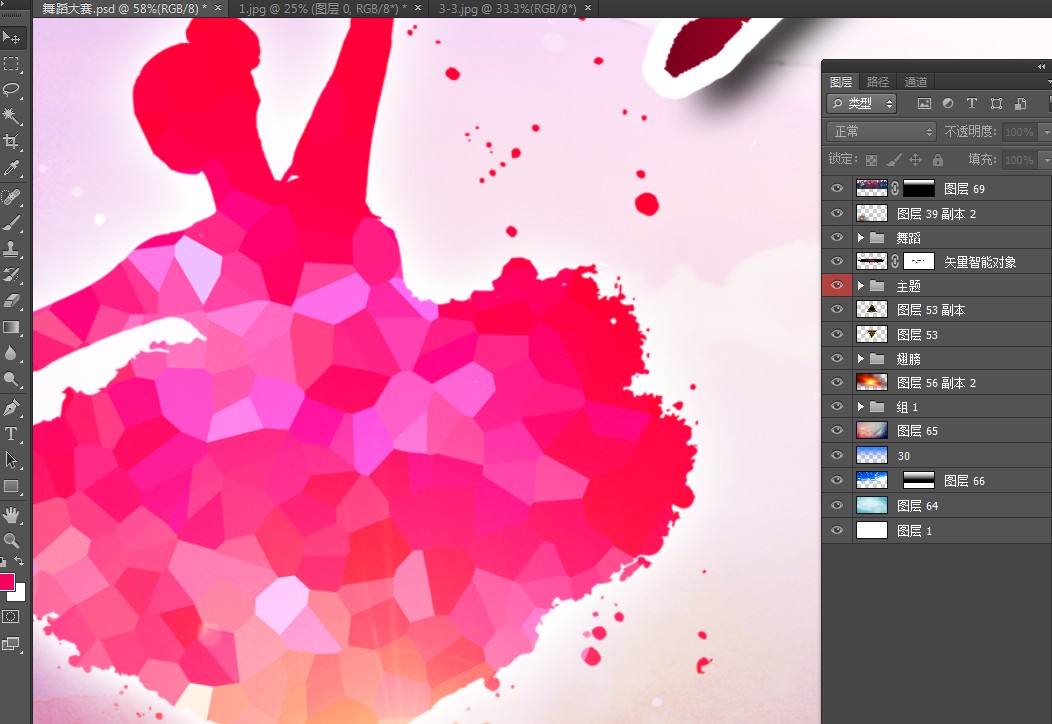
Task: Lock transparent pixels icon
Action: [x=871, y=160]
